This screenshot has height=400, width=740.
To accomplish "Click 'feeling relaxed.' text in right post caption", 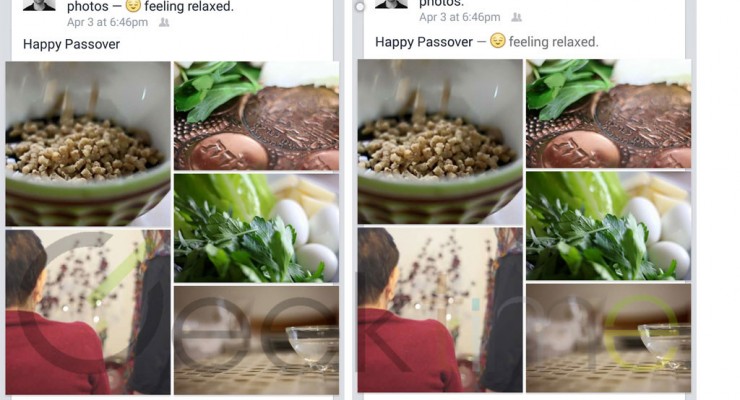I will (x=553, y=42).
